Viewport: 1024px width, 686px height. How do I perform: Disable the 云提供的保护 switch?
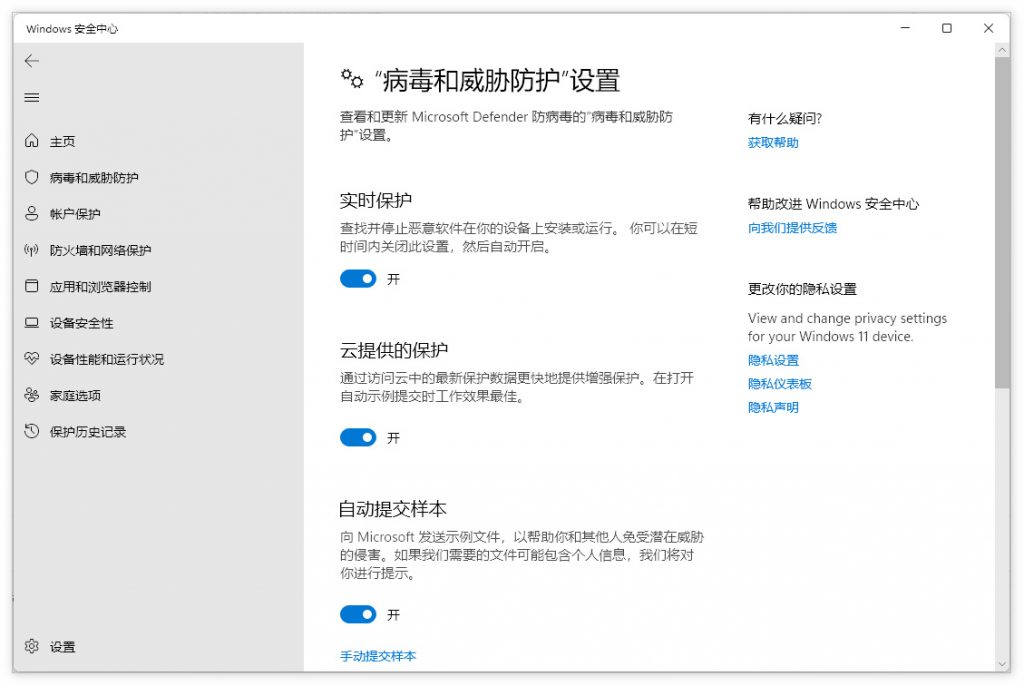(x=358, y=437)
